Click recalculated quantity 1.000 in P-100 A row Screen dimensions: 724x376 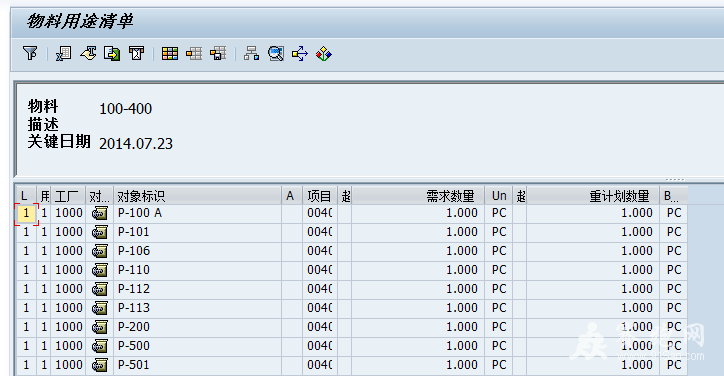(x=593, y=213)
